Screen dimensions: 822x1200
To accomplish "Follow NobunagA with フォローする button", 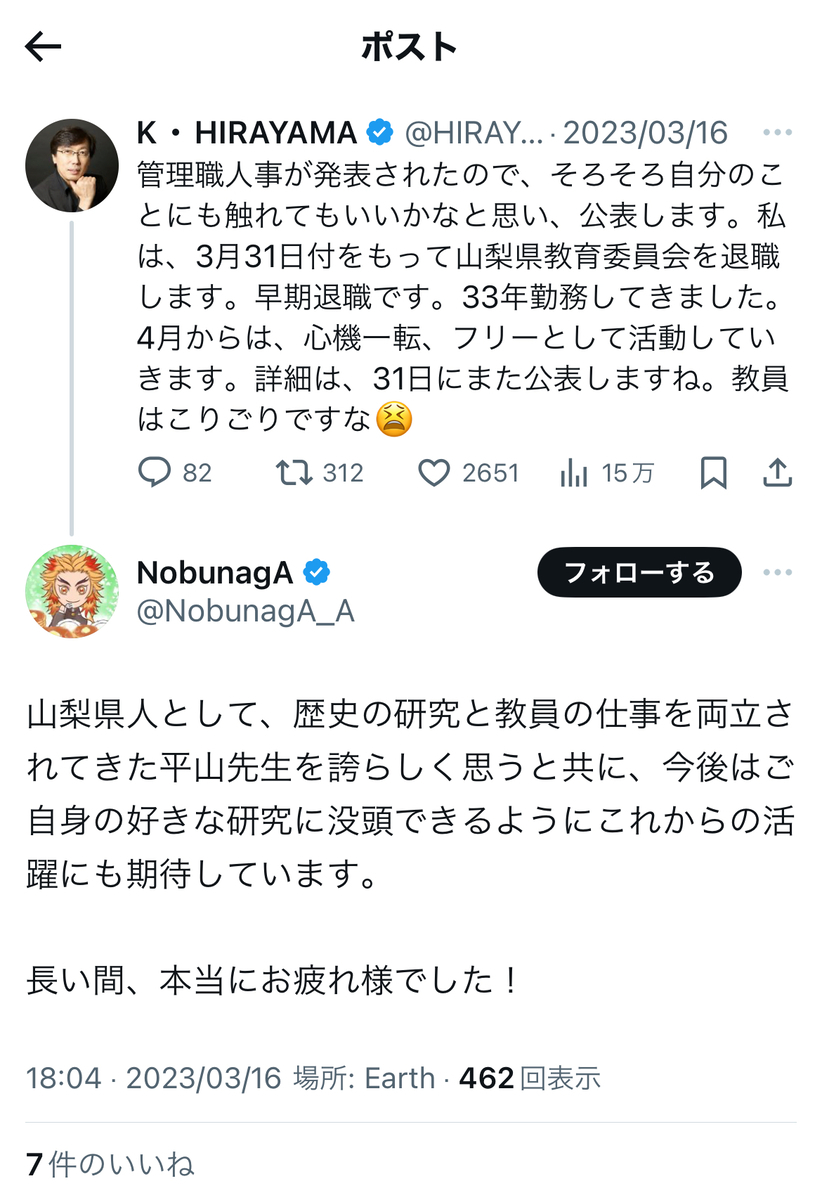I will point(639,573).
